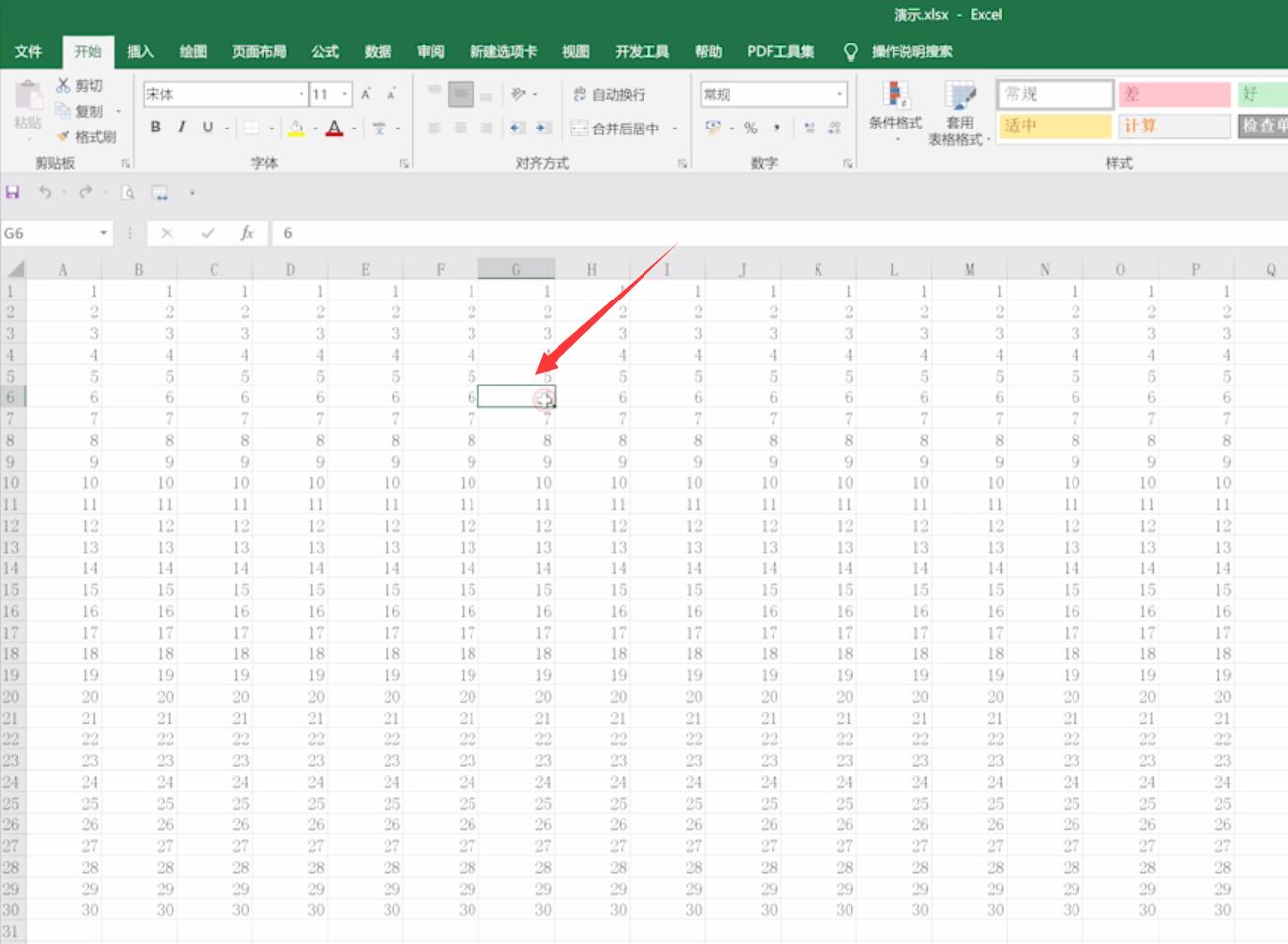Toggle Italic formatting
Image resolution: width=1288 pixels, height=944 pixels.
click(x=181, y=128)
